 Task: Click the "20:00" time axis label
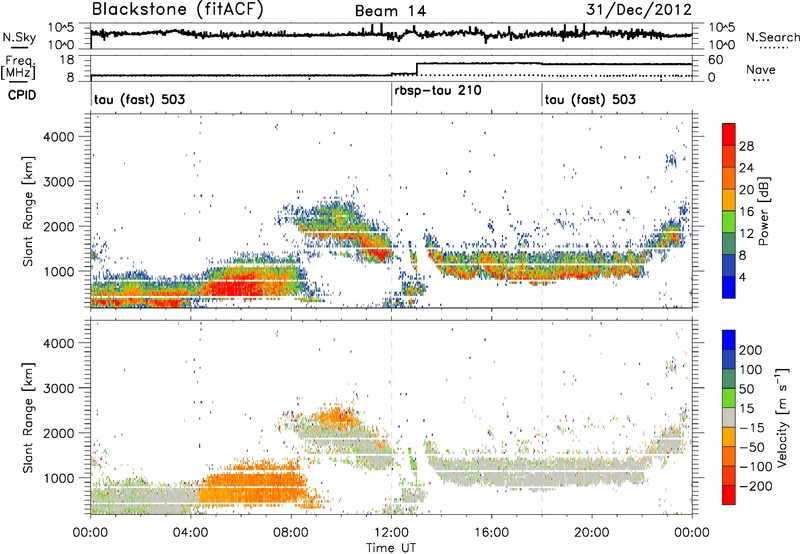(592, 533)
